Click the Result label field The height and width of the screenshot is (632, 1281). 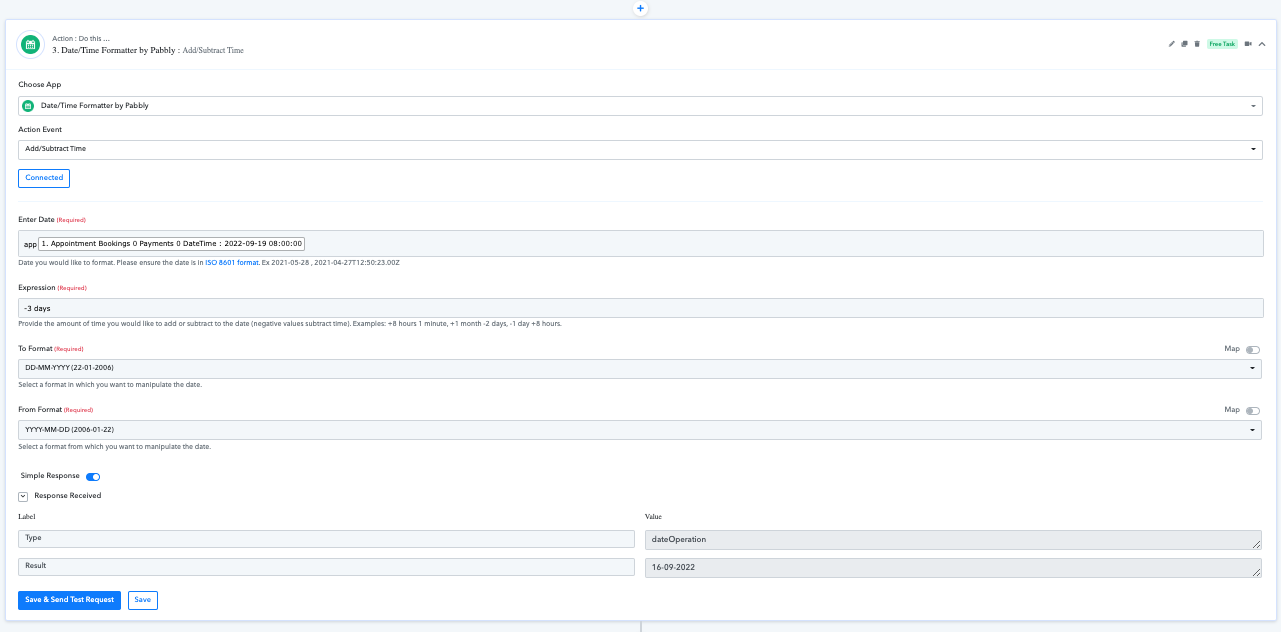326,567
